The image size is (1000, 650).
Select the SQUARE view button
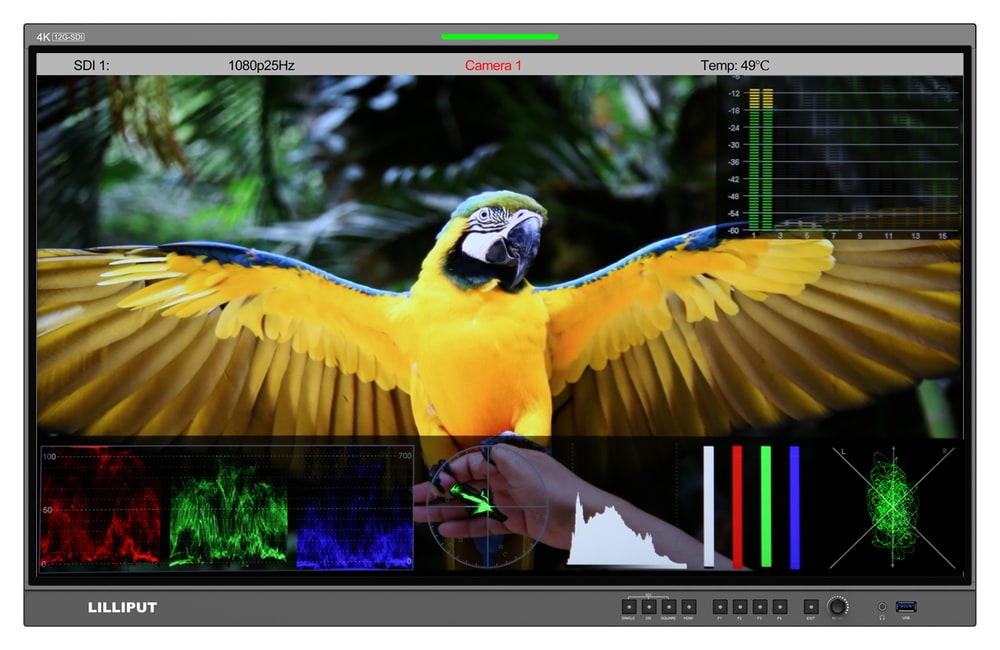pos(668,607)
